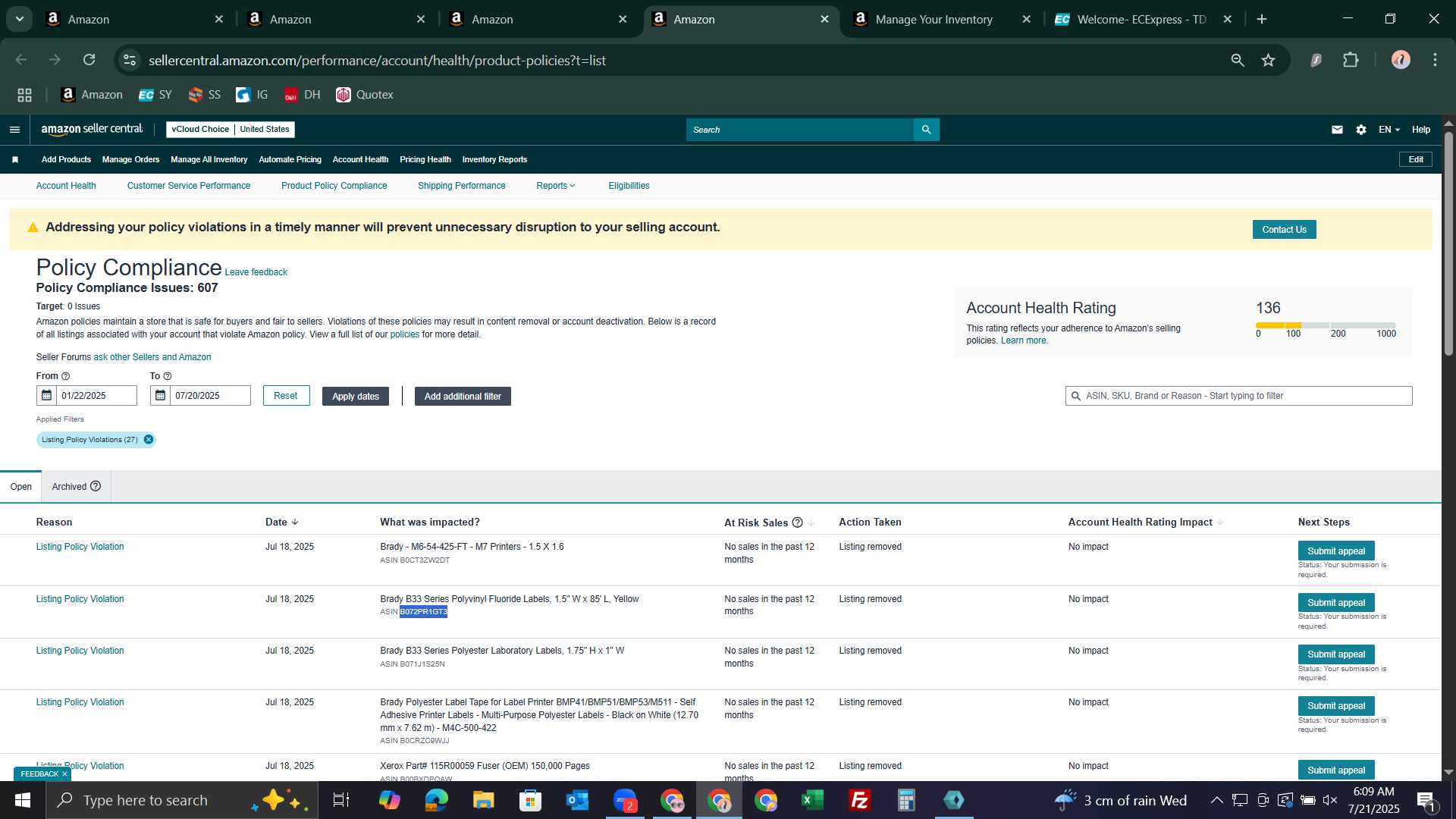Open the Leave feedback link
The width and height of the screenshot is (1456, 819).
(256, 272)
